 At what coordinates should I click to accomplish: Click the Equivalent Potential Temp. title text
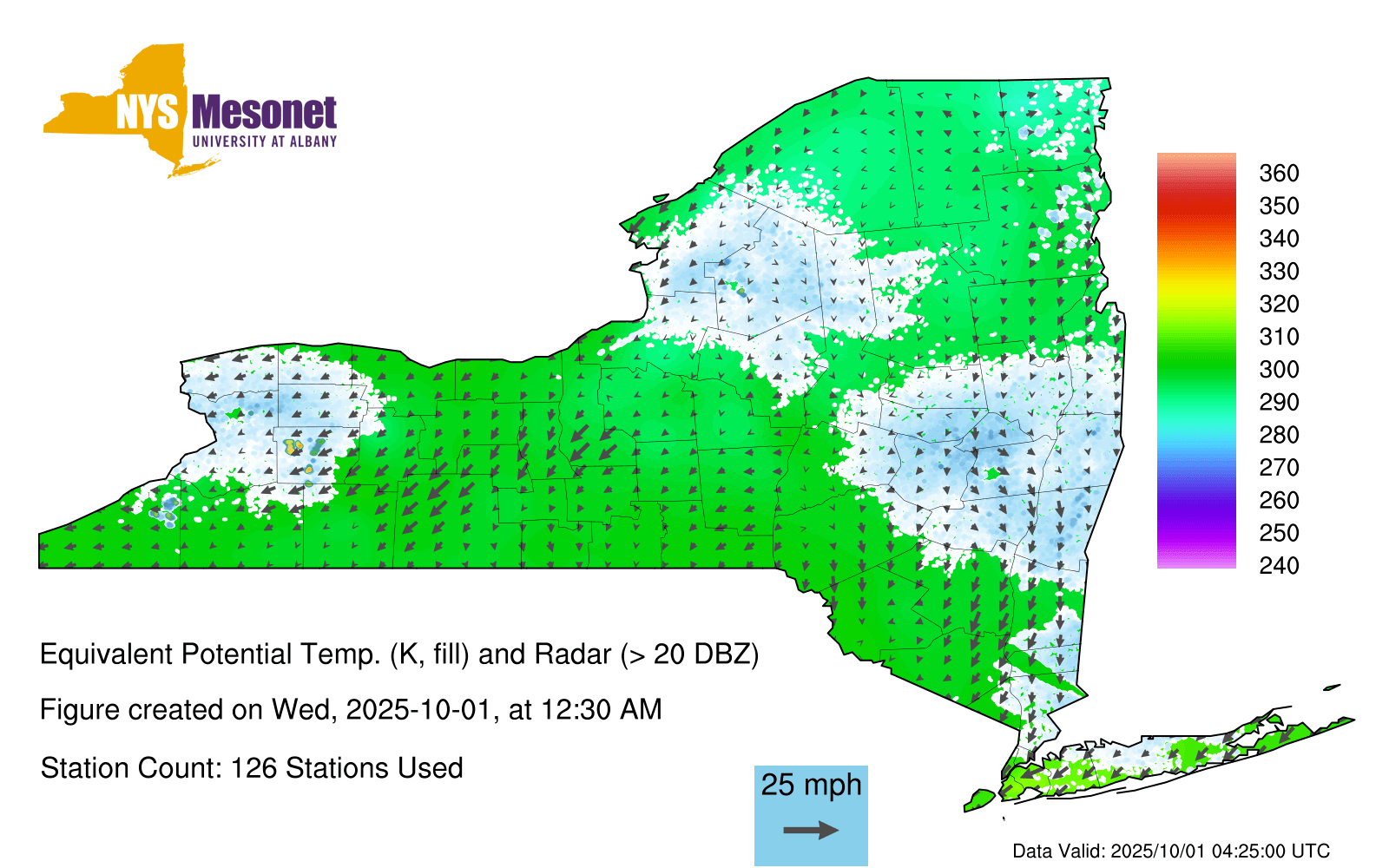[399, 654]
